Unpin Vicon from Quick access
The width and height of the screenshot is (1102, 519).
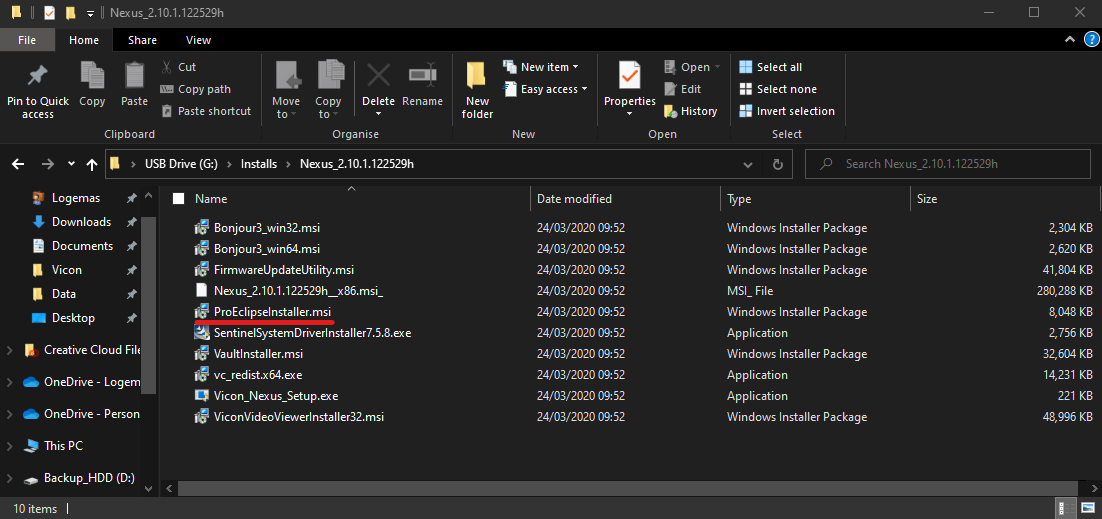click(131, 270)
